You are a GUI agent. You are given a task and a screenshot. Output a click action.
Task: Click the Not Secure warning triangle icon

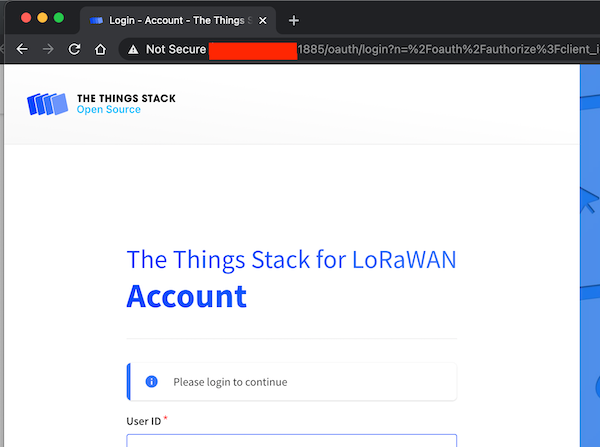point(133,49)
